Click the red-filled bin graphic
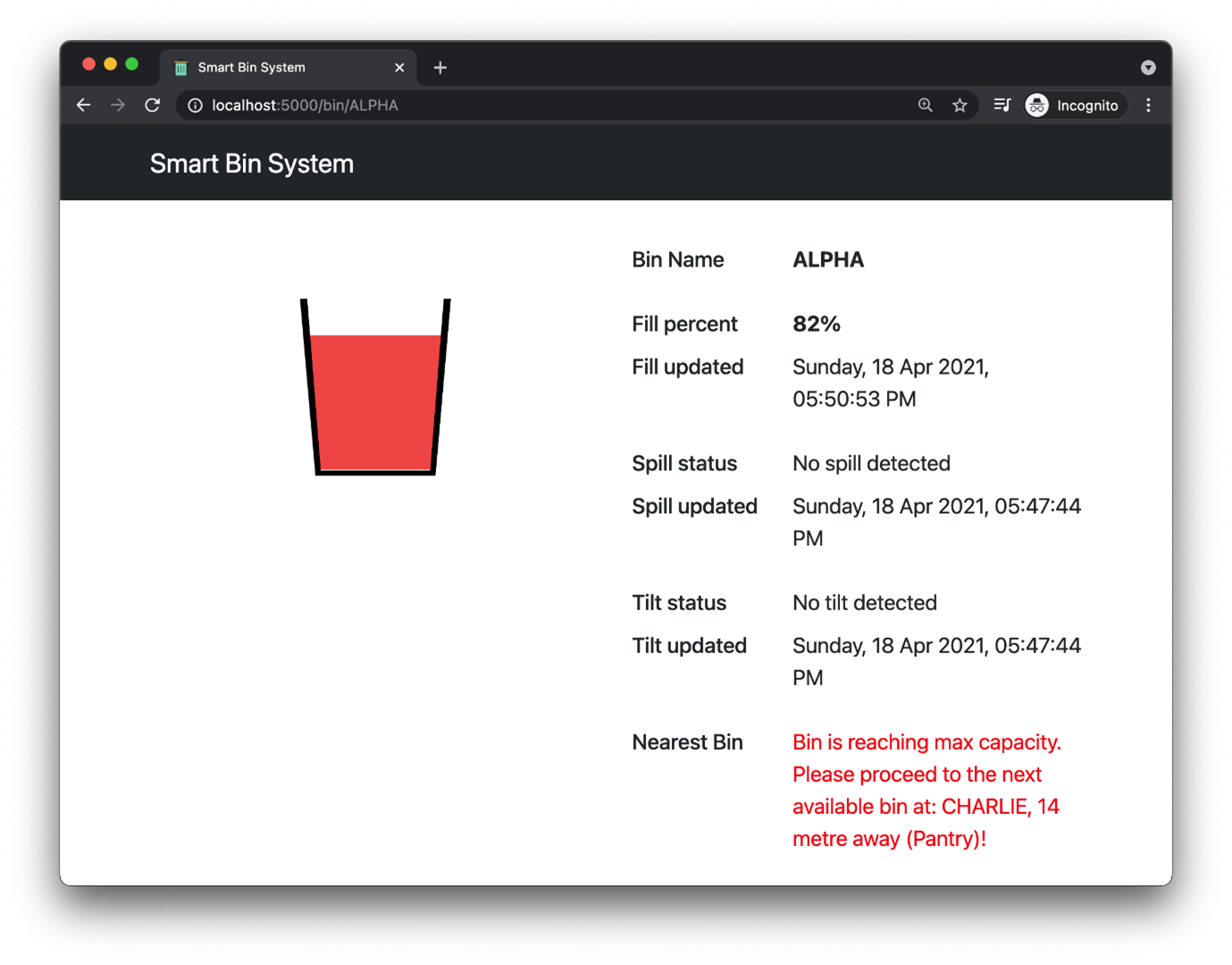This screenshot has height=965, width=1232. [375, 387]
